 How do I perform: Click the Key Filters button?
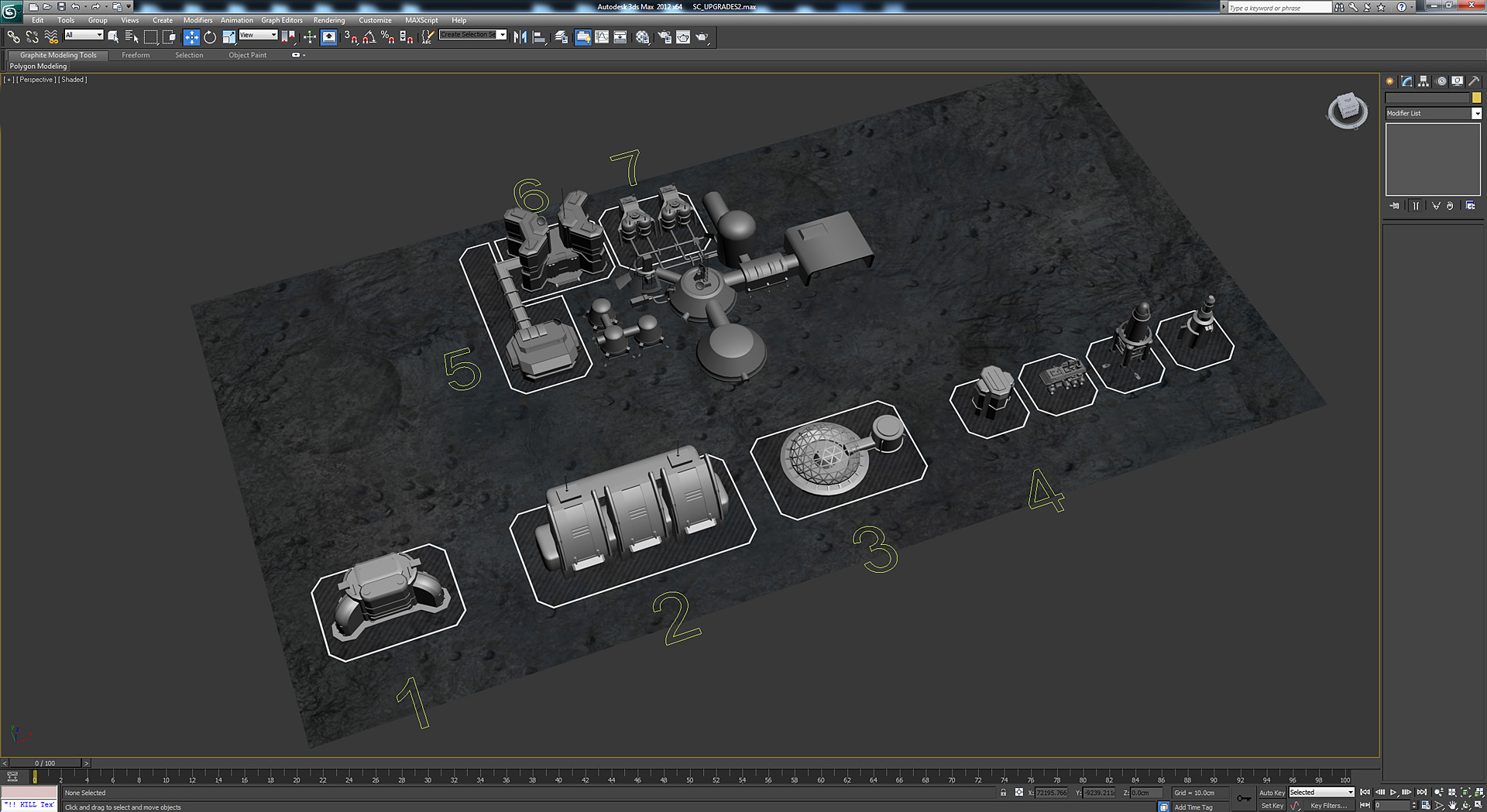(1329, 806)
